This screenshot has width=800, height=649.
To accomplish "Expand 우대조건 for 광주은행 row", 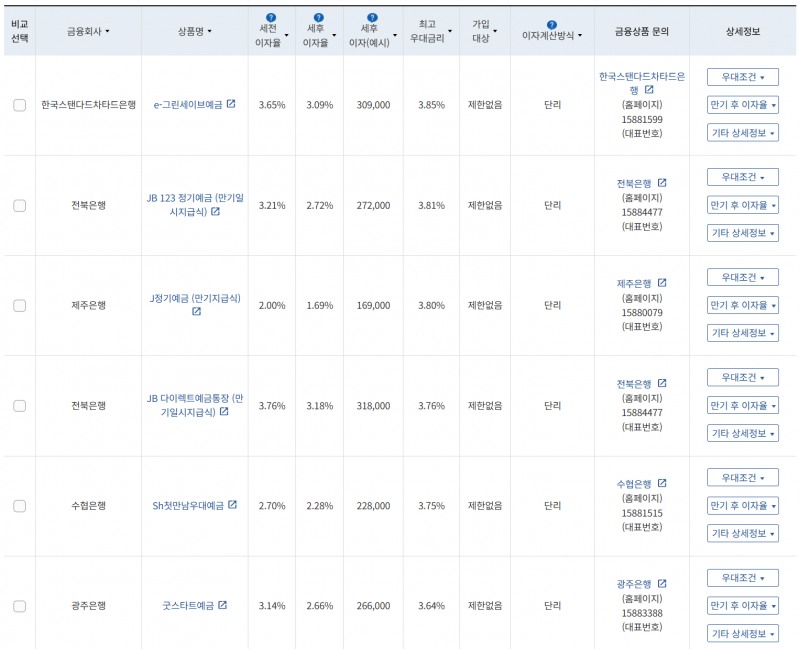I will click(742, 578).
